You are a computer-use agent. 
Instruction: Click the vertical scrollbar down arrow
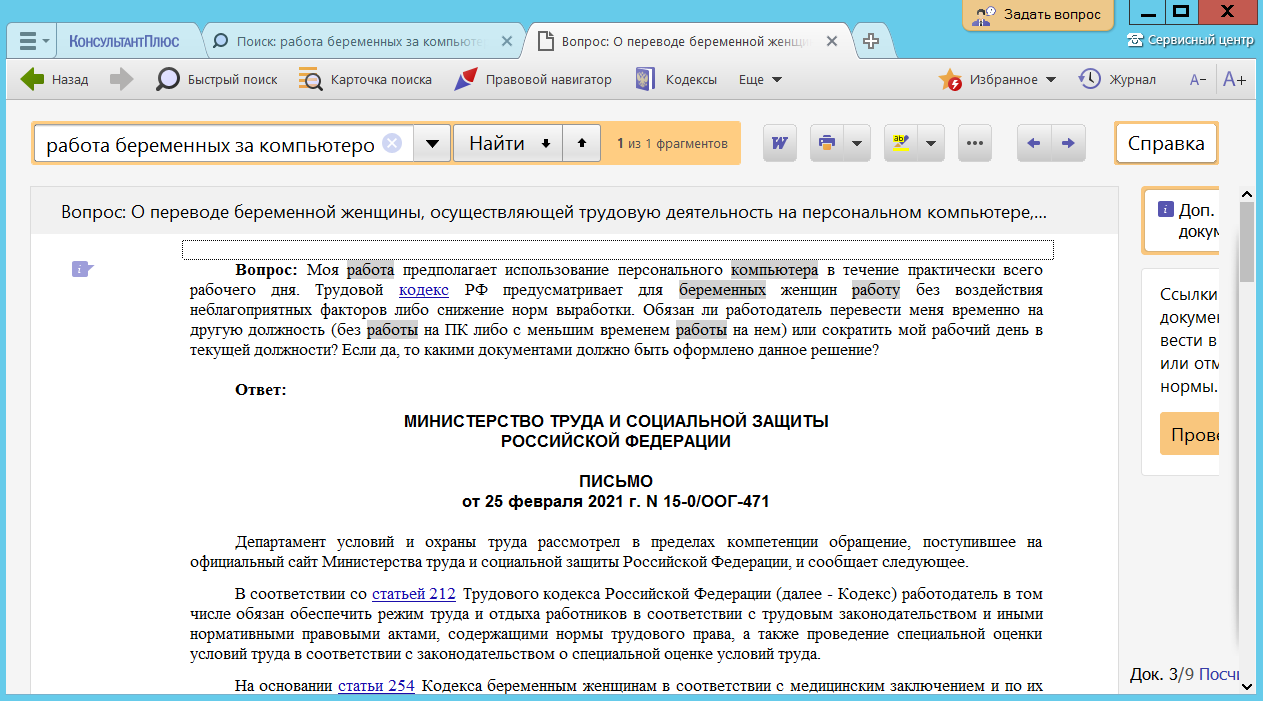1247,686
